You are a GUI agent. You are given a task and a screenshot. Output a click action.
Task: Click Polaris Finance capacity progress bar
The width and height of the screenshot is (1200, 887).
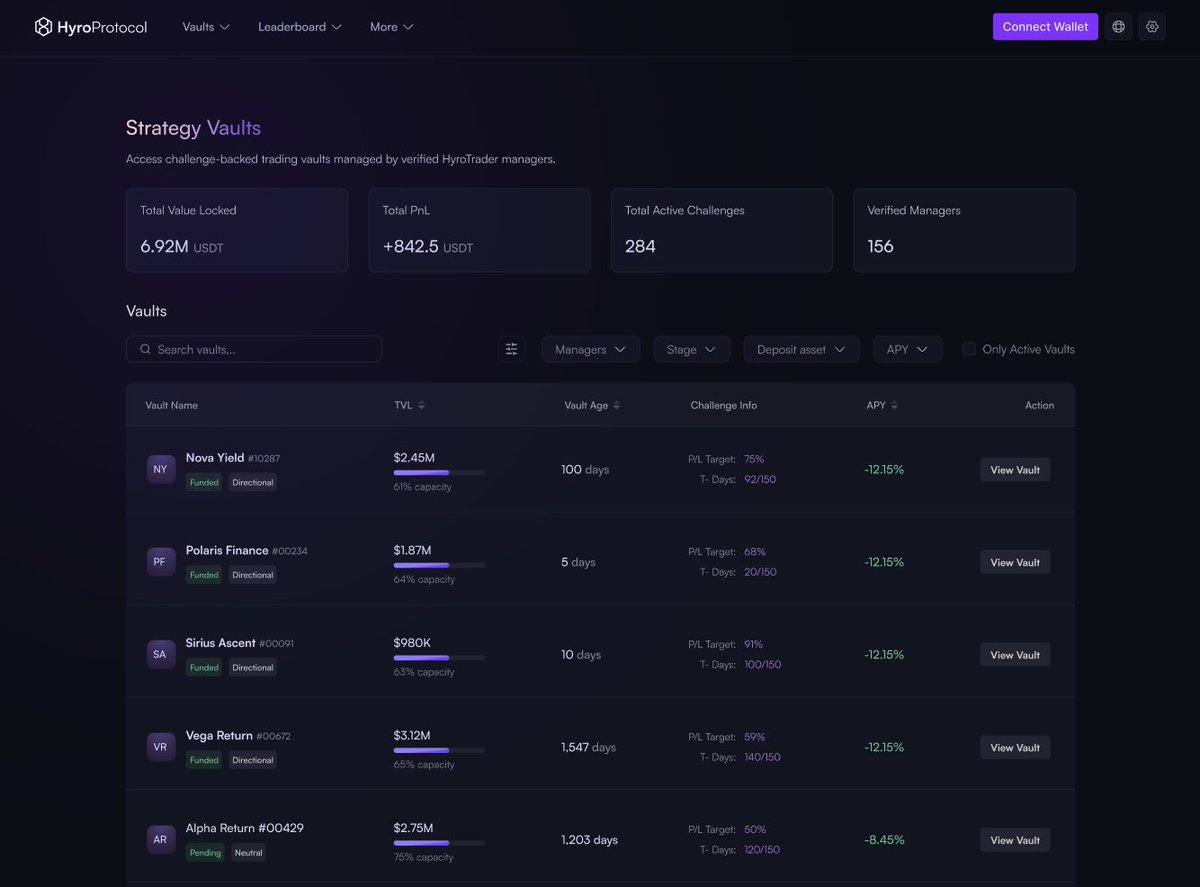(439, 565)
